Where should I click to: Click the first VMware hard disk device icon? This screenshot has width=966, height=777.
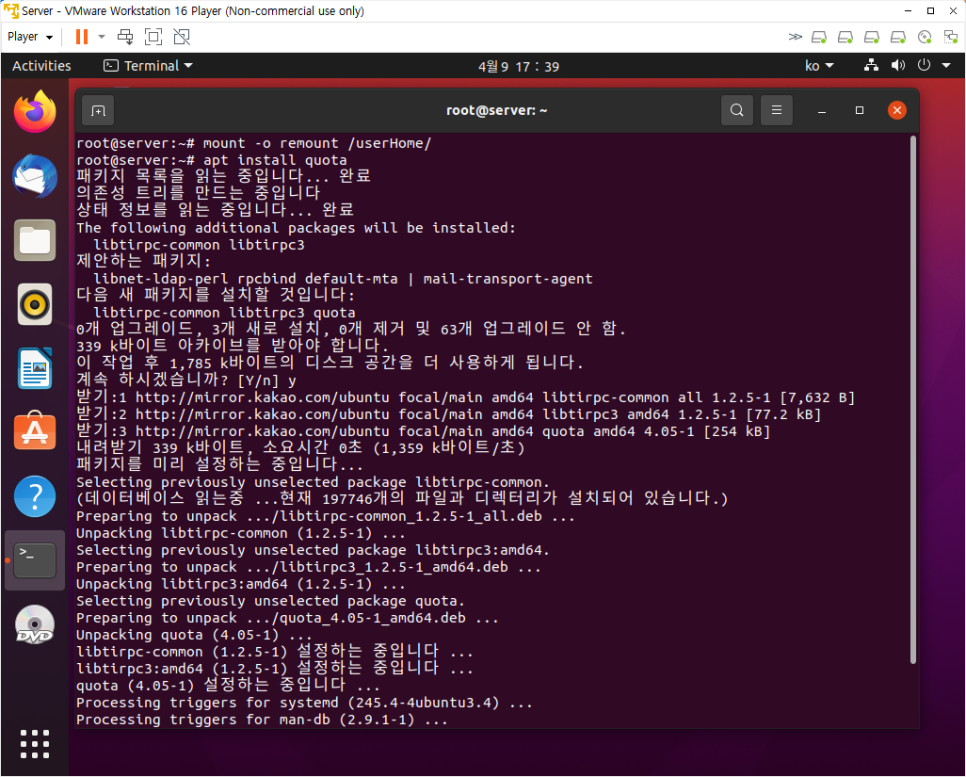click(819, 37)
